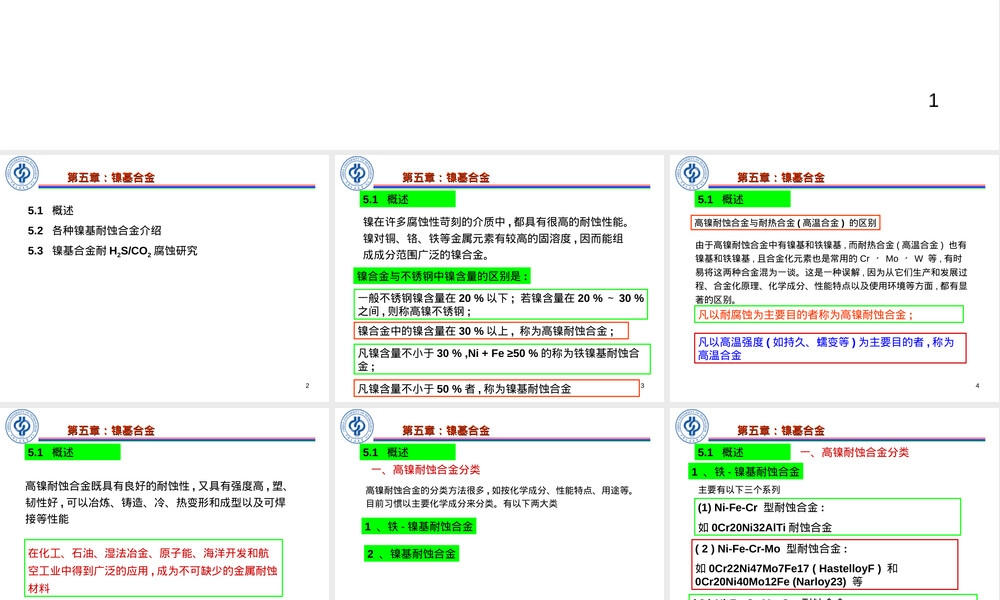Select the blue text starting '凡以高温强度'

tap(826, 348)
